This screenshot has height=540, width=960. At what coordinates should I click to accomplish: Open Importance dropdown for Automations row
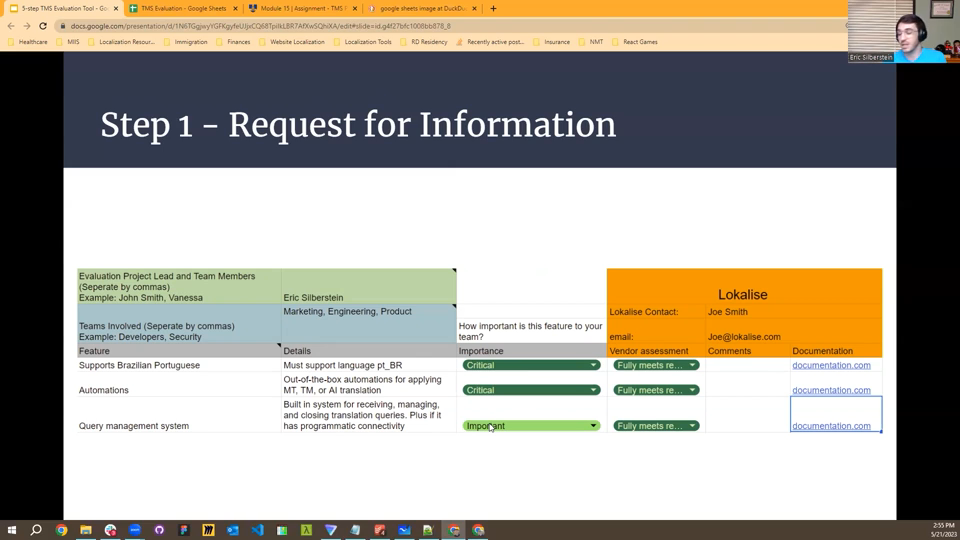(x=531, y=390)
